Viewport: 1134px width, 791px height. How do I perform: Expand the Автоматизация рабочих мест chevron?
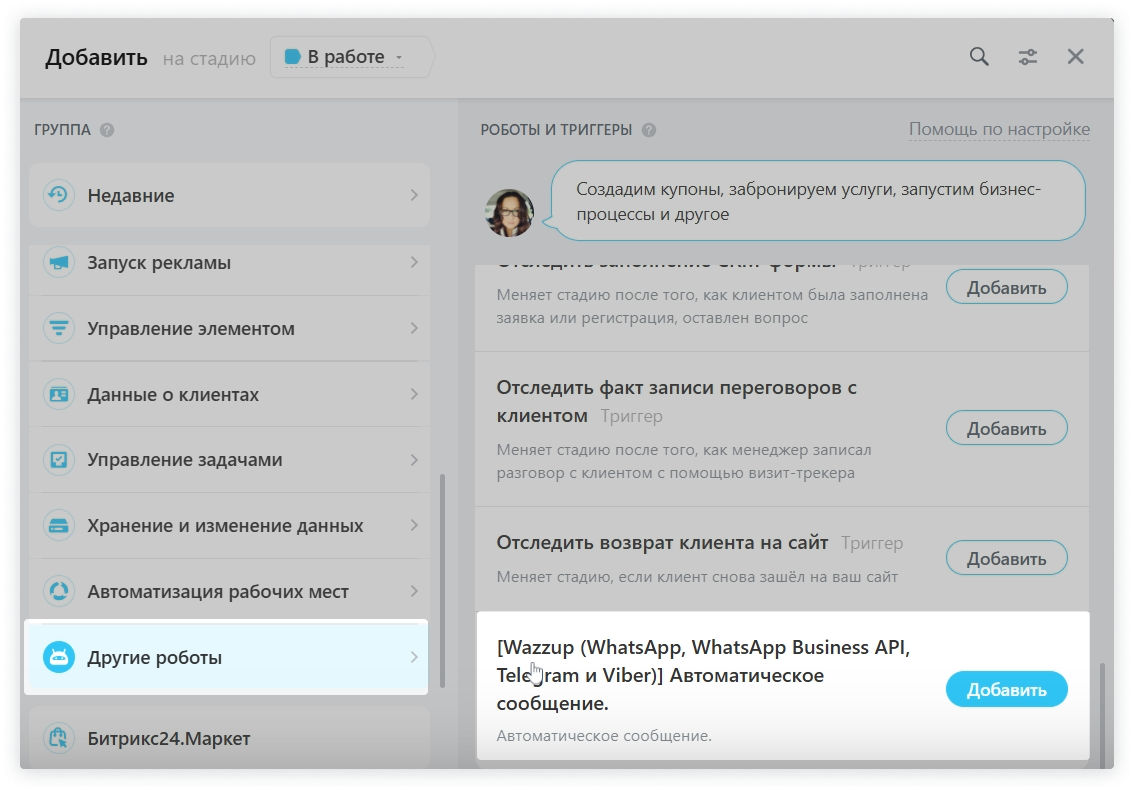413,591
